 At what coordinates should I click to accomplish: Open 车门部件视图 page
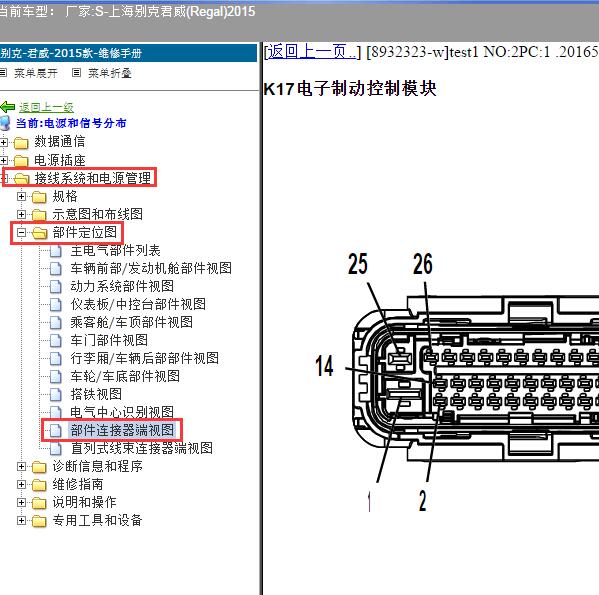(109, 340)
